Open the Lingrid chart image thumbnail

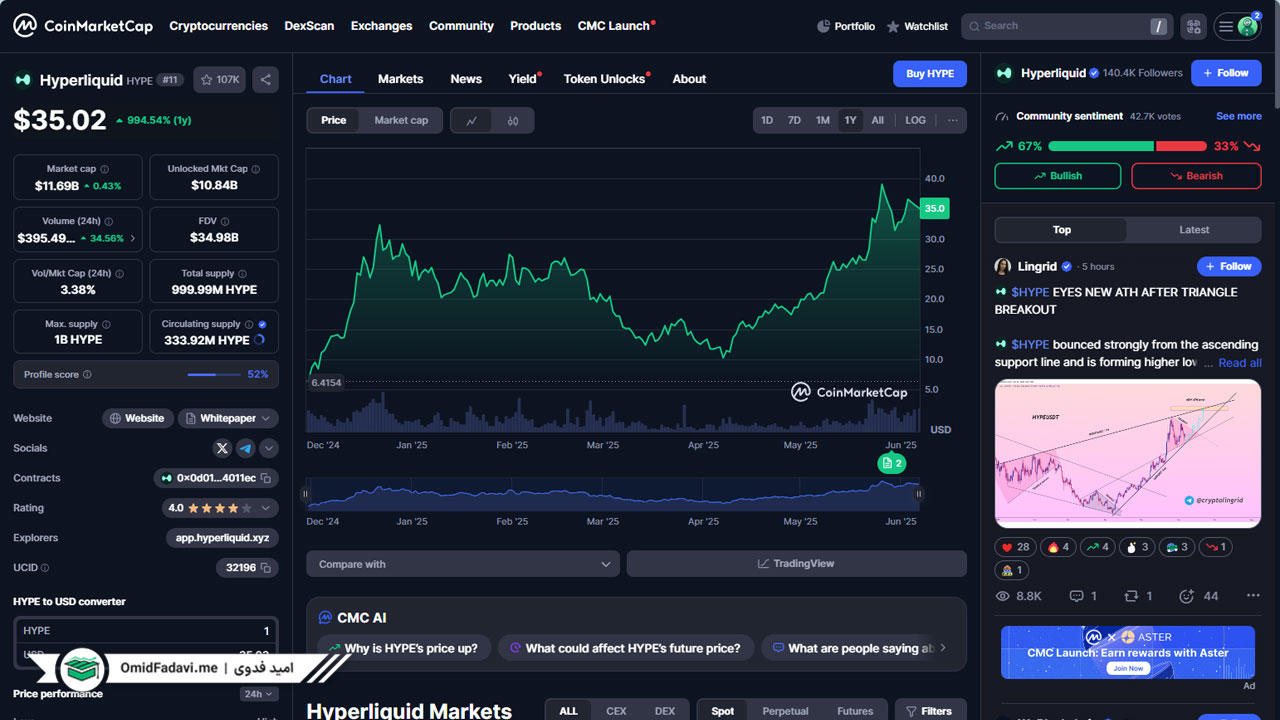tap(1128, 453)
